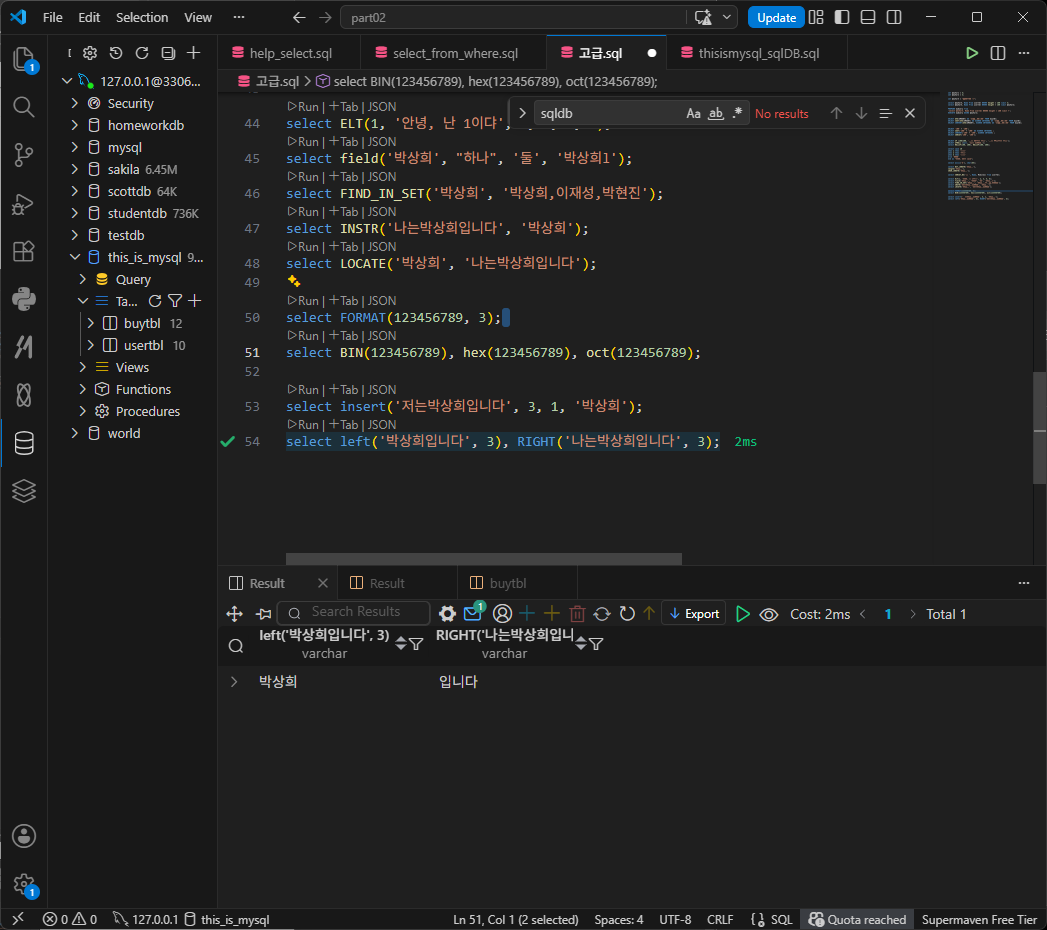Click the editor horizontal scrollbar
The height and width of the screenshot is (930, 1047).
point(483,559)
